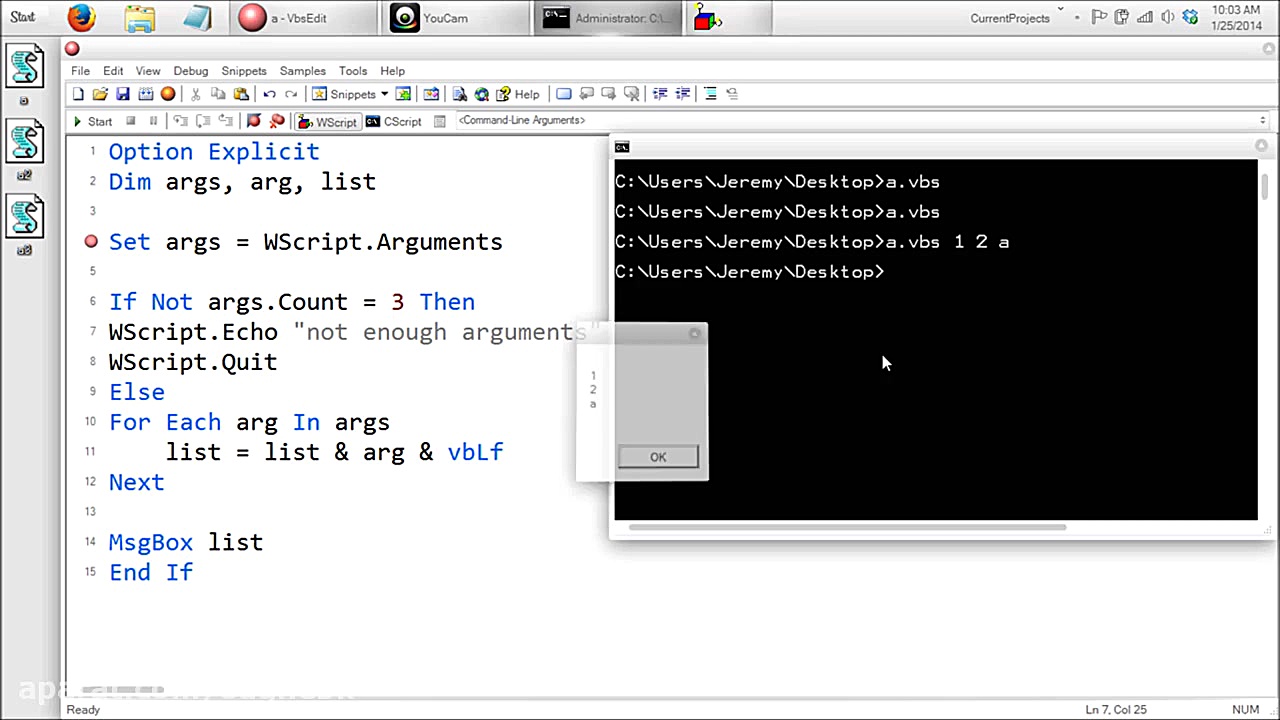Viewport: 1280px width, 720px height.
Task: Click the Decrease indent icon
Action: point(683,94)
